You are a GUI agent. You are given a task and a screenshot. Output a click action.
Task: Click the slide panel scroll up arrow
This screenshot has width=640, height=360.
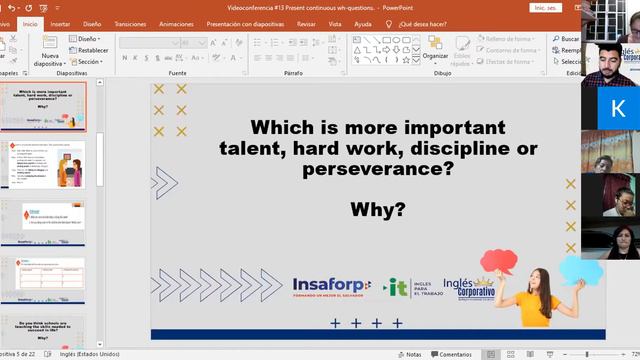[x=100, y=82]
